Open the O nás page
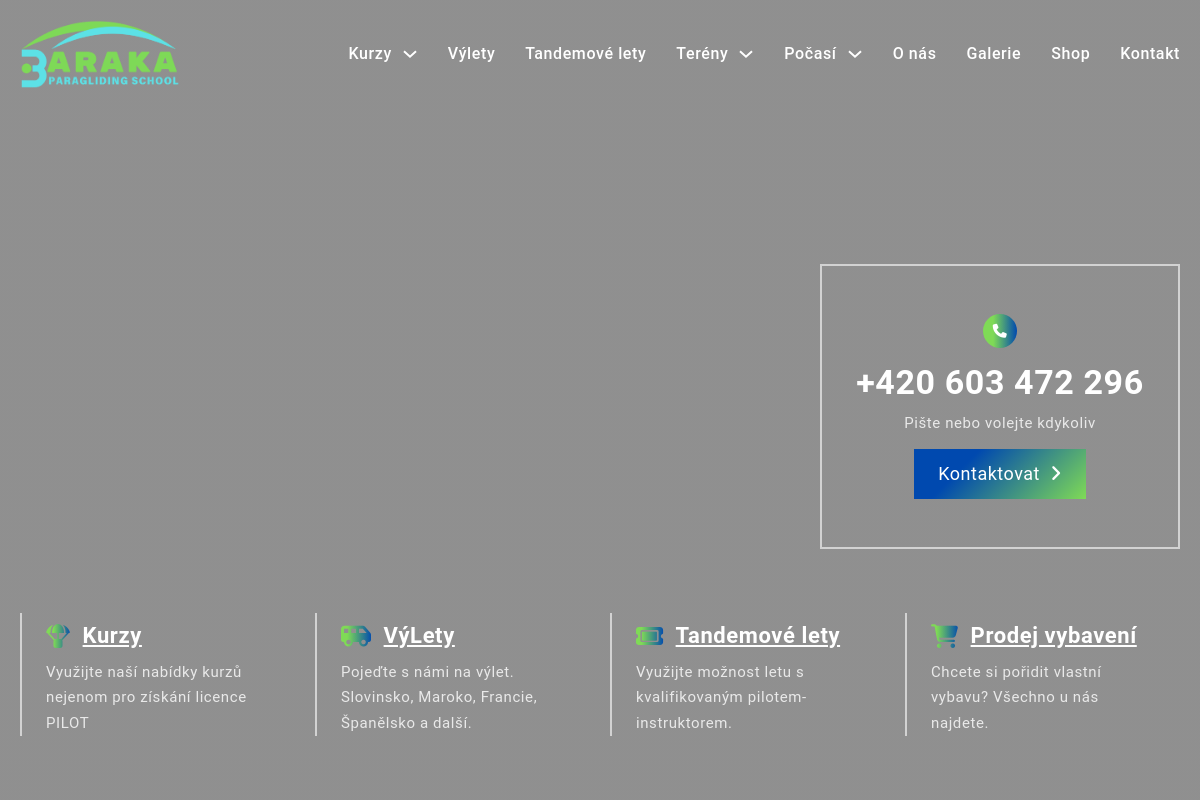1200x800 pixels. click(x=914, y=54)
